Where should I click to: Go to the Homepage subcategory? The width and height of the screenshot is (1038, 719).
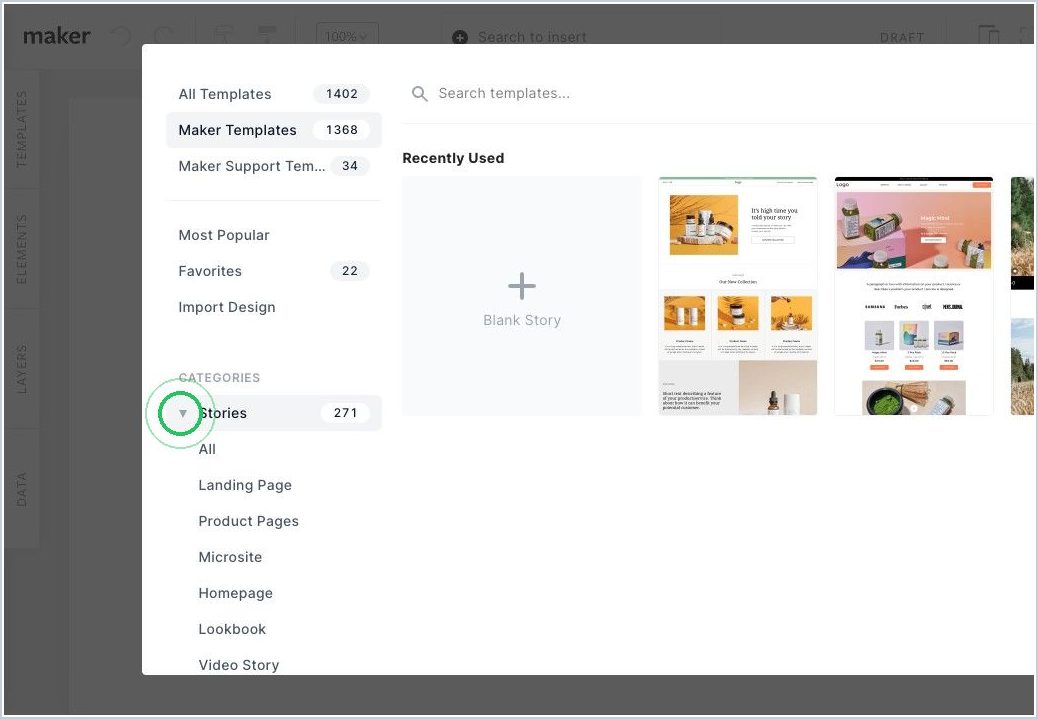(x=235, y=593)
